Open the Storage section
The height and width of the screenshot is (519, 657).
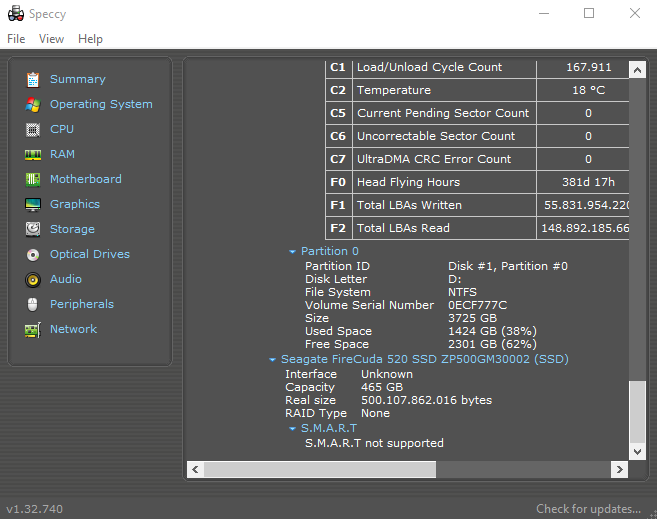[x=72, y=229]
